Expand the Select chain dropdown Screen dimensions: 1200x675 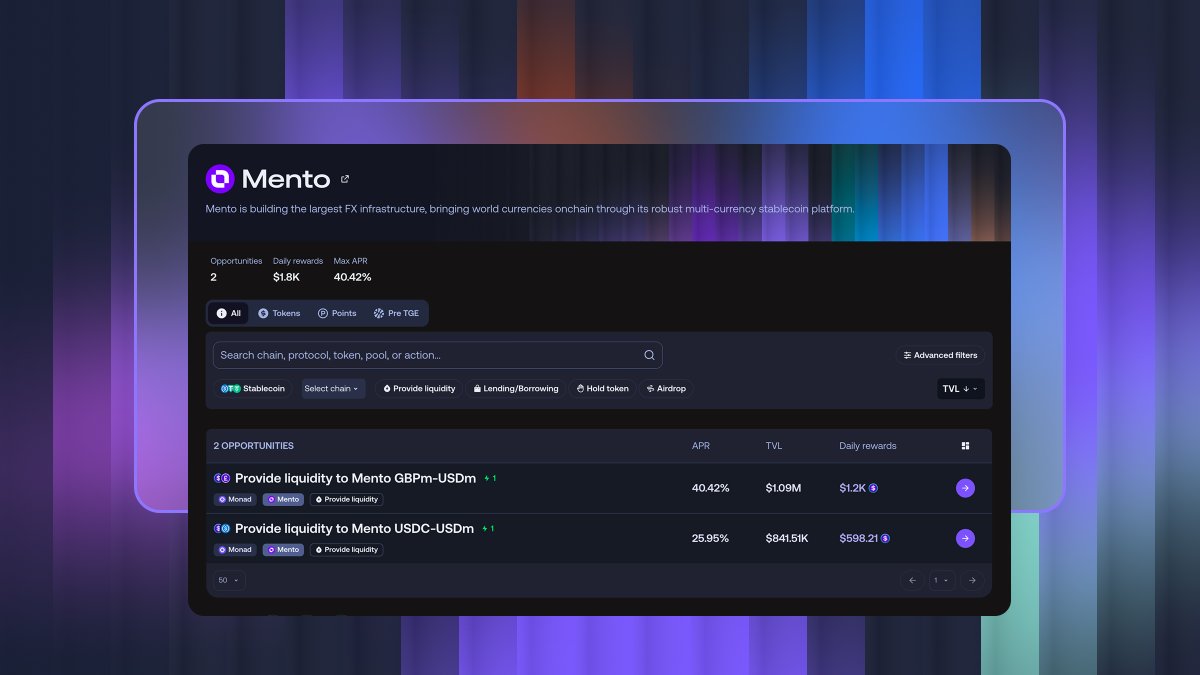tap(332, 388)
